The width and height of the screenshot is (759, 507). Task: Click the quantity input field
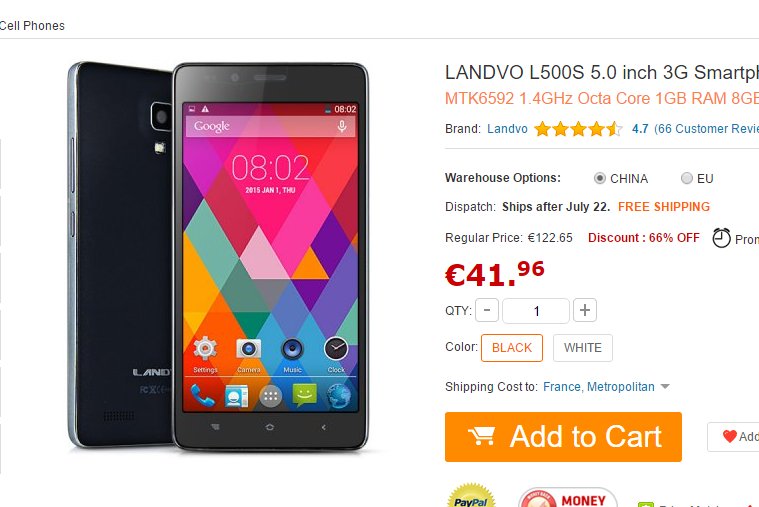click(x=536, y=311)
